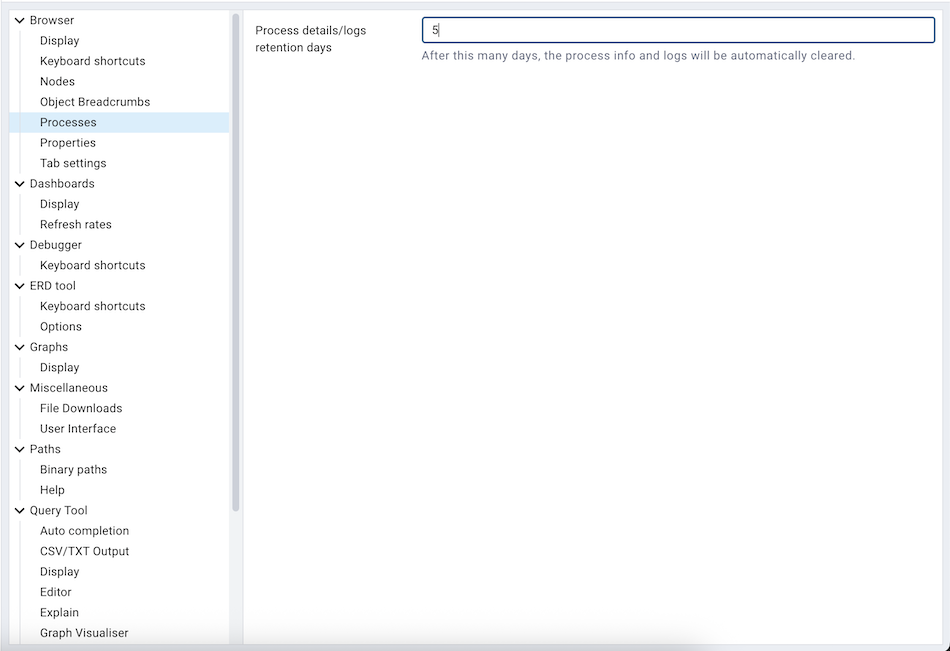The image size is (950, 651).
Task: Open File Downloads under Miscellaneous
Action: point(80,408)
